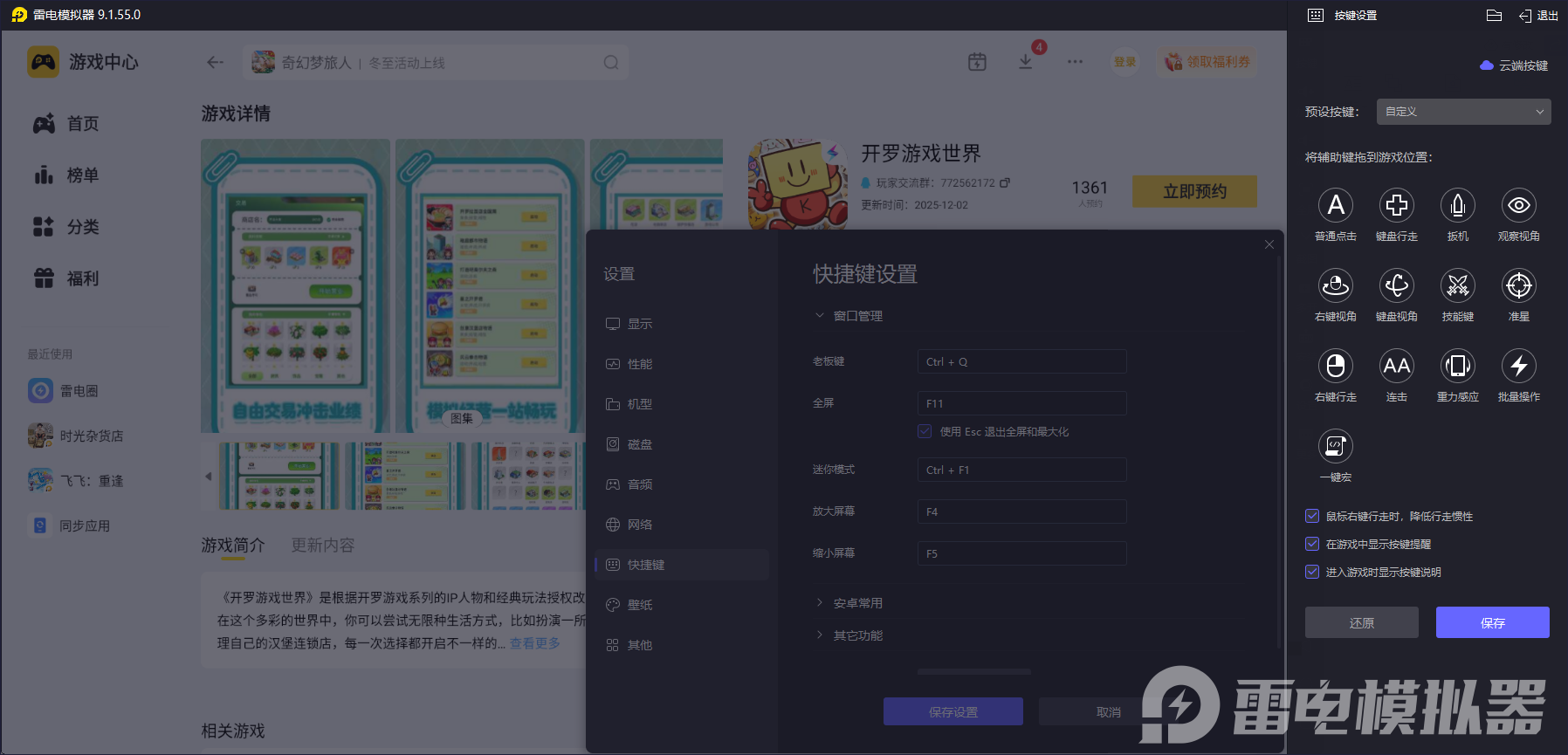Click the 保存设置 button
Viewport: 1568px width, 755px height.
coord(953,711)
